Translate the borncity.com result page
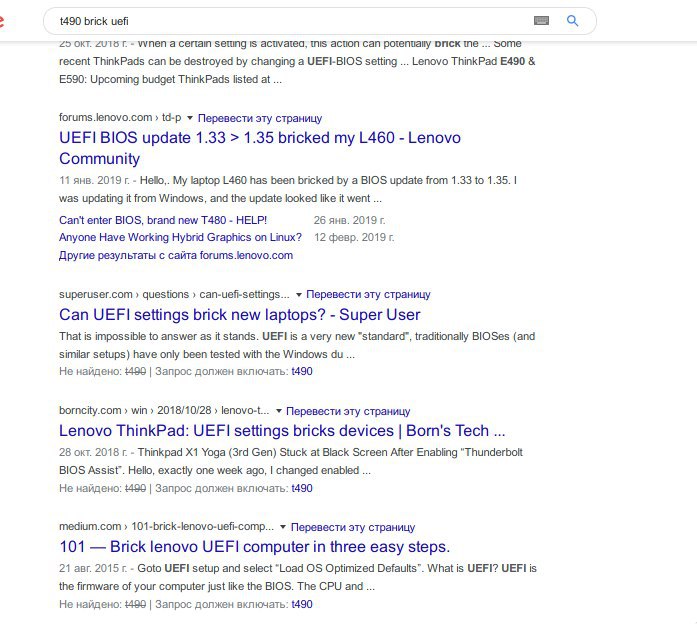Screen dimensions: 697x624 [x=348, y=411]
